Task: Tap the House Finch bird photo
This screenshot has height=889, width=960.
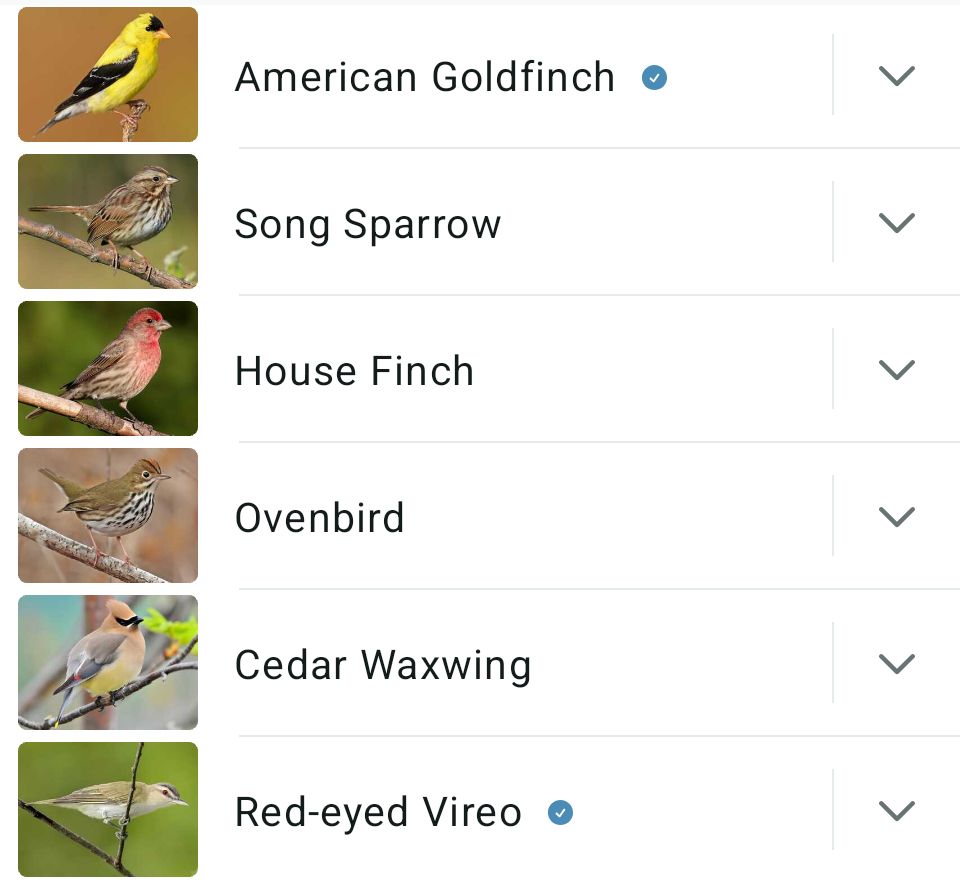Action: (108, 369)
